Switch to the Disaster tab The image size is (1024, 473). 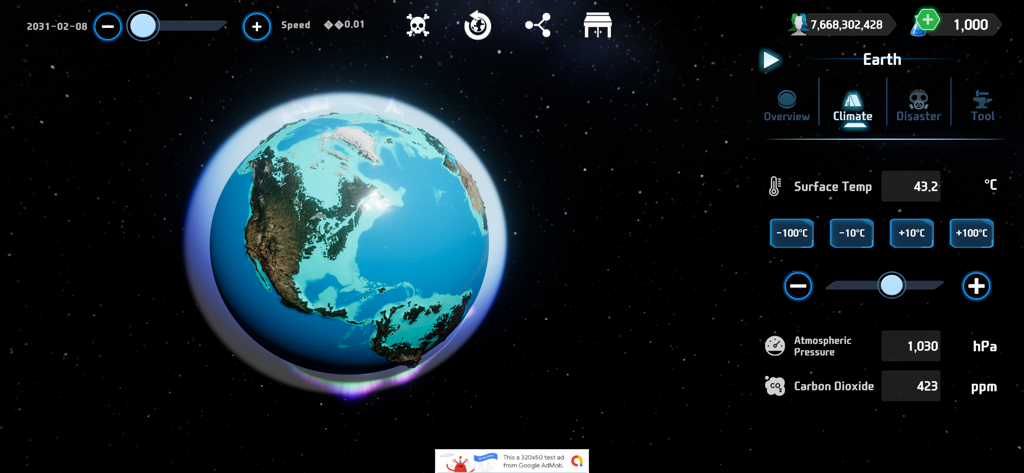918,106
